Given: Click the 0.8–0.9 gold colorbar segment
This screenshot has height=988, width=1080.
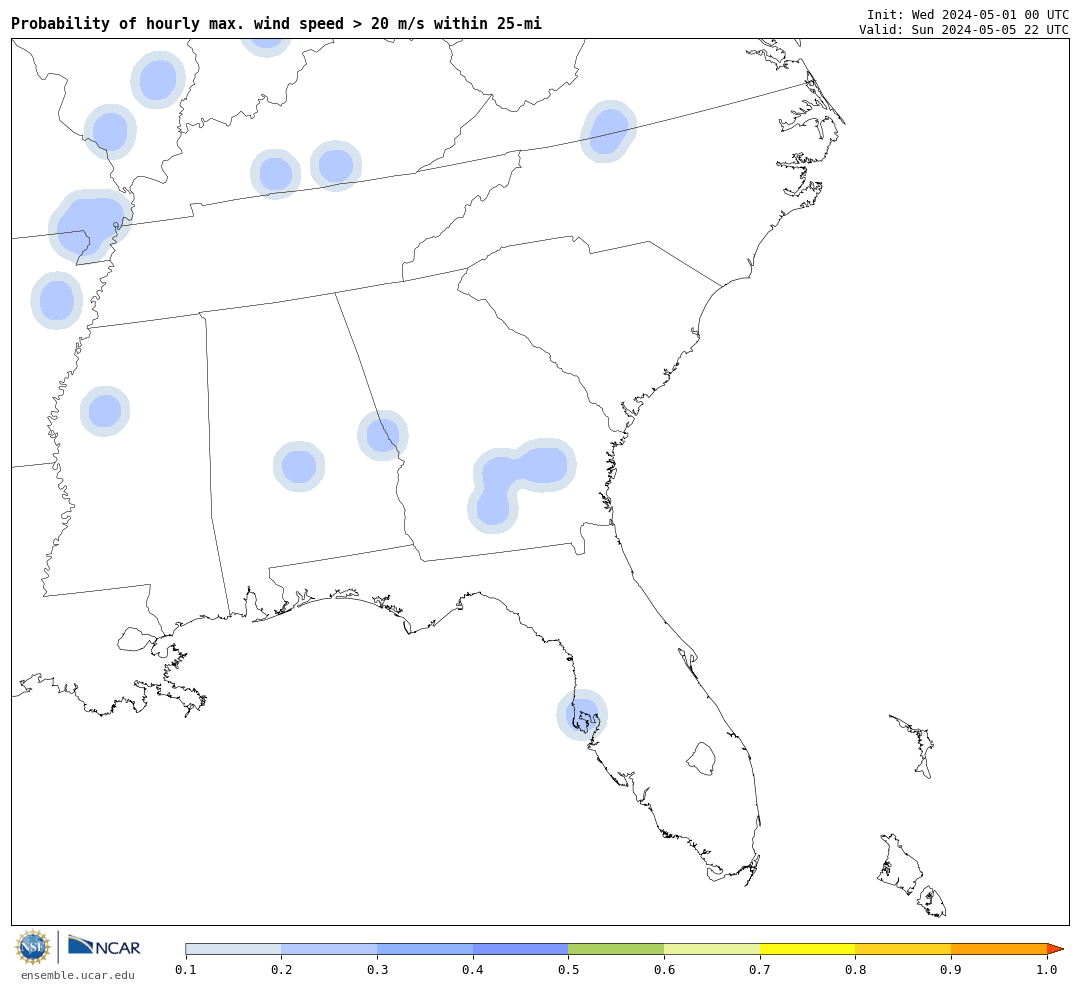Looking at the screenshot, I should (x=904, y=949).
